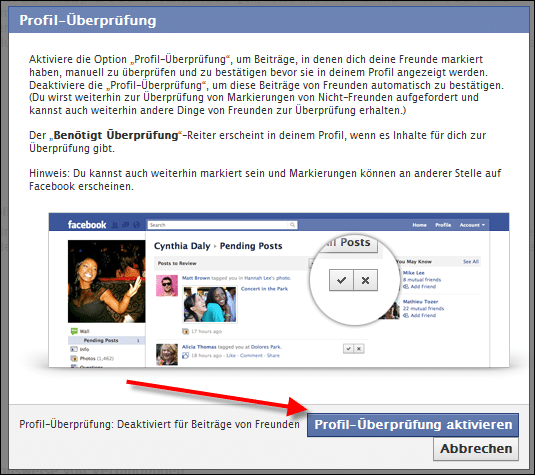This screenshot has width=535, height=475.
Task: Click the 17 hours ago timestamp
Action: pos(206,331)
